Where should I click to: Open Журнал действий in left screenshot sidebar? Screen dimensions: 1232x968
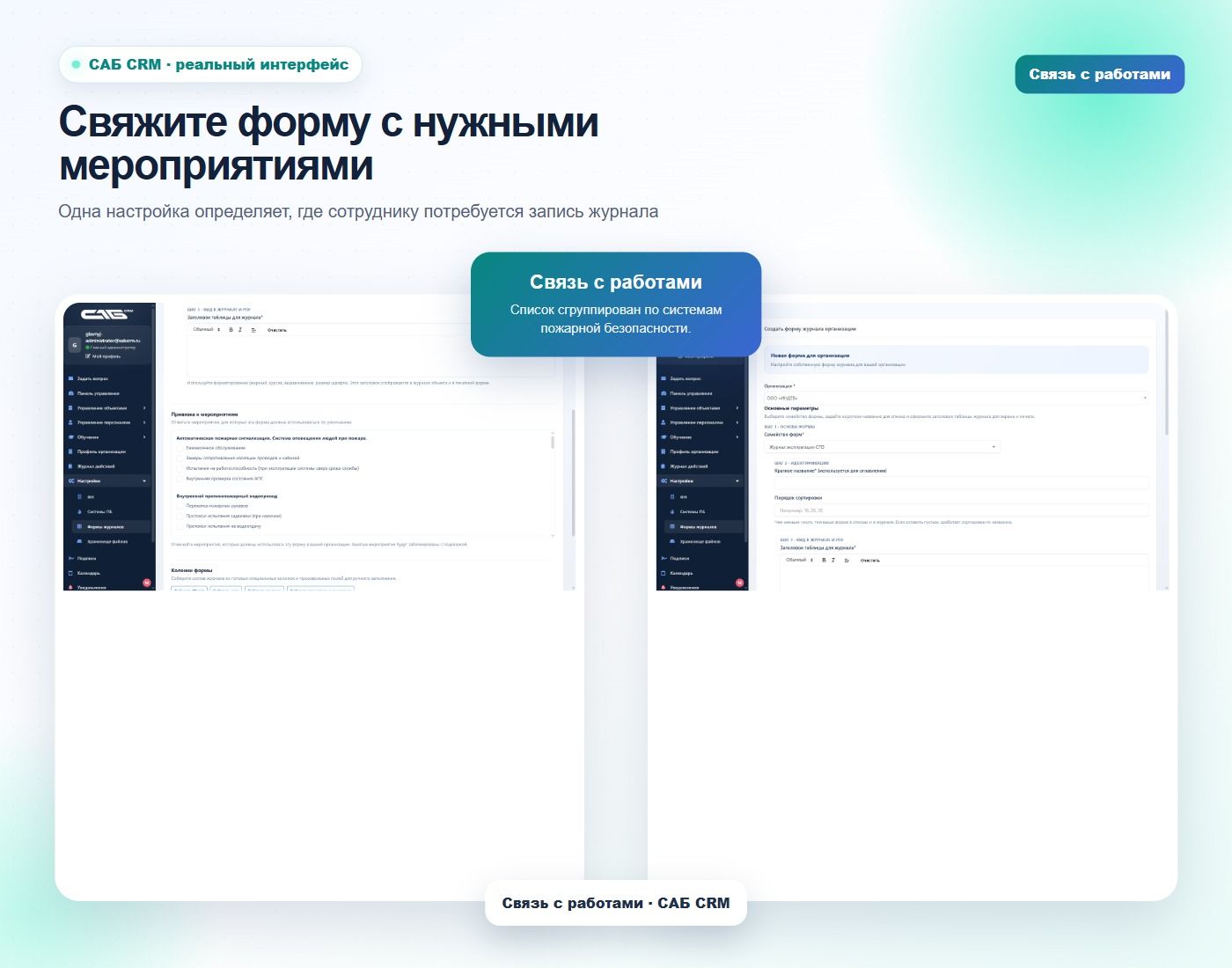point(108,466)
